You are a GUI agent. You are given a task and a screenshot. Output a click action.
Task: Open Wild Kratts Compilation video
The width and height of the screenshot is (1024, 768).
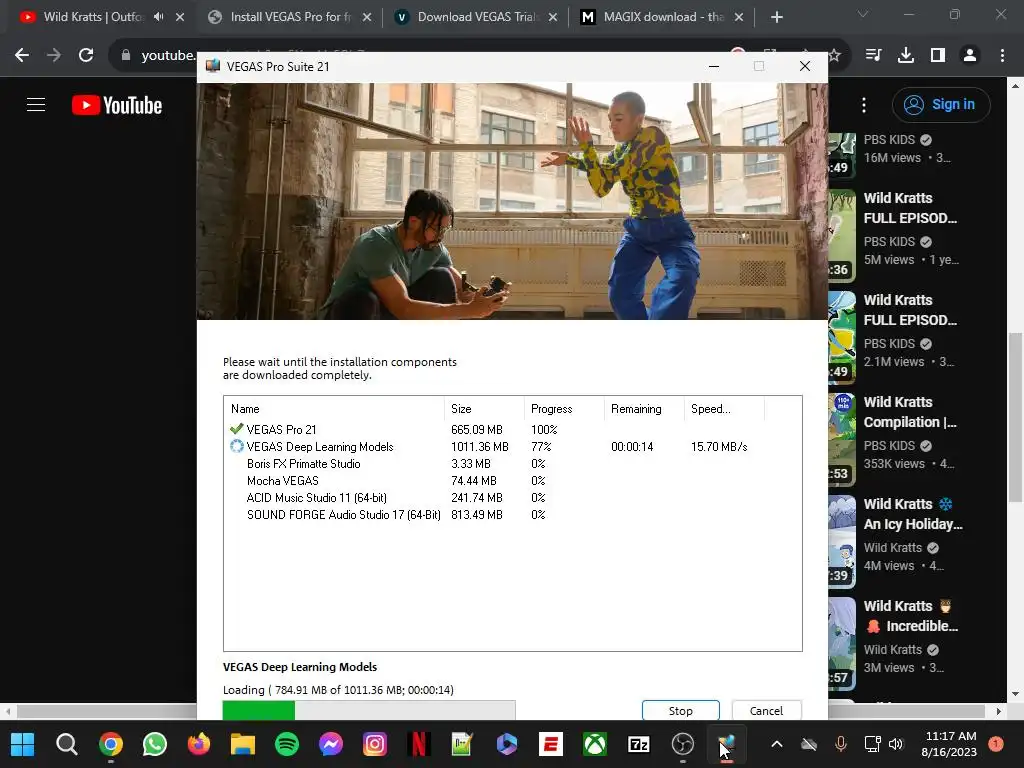point(910,412)
